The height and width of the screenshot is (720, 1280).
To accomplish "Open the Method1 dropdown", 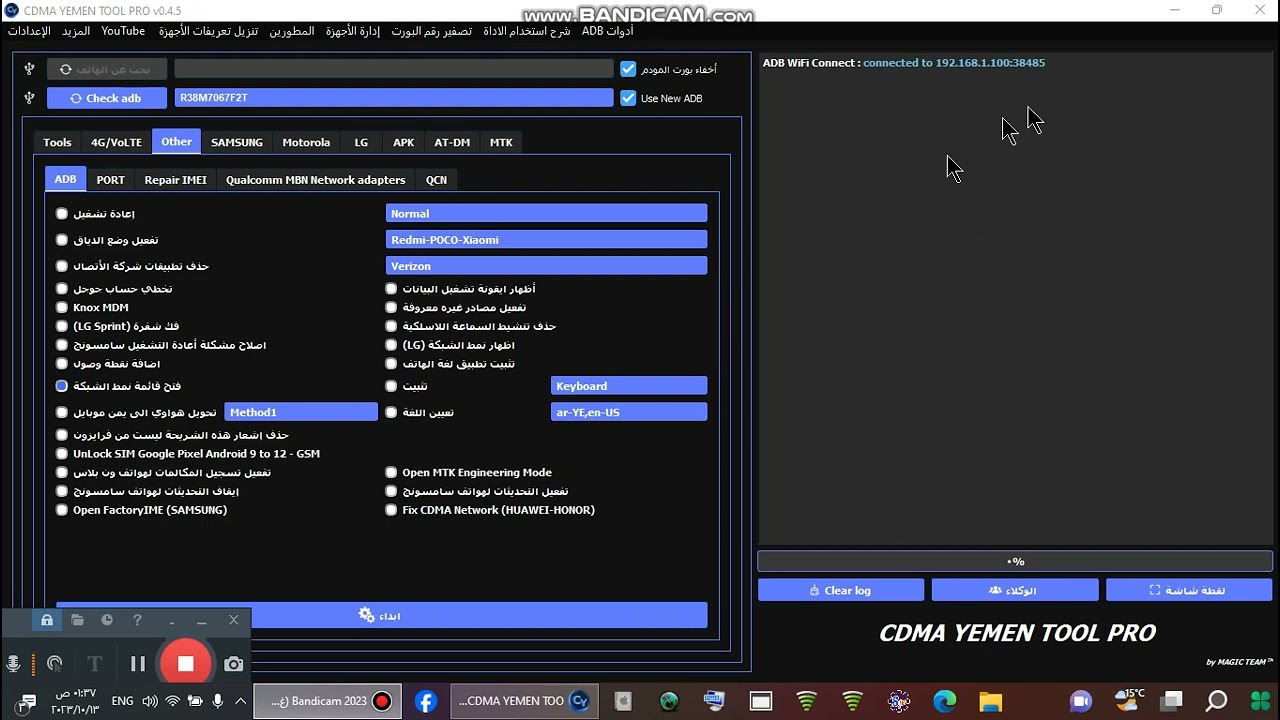I will pyautogui.click(x=301, y=412).
